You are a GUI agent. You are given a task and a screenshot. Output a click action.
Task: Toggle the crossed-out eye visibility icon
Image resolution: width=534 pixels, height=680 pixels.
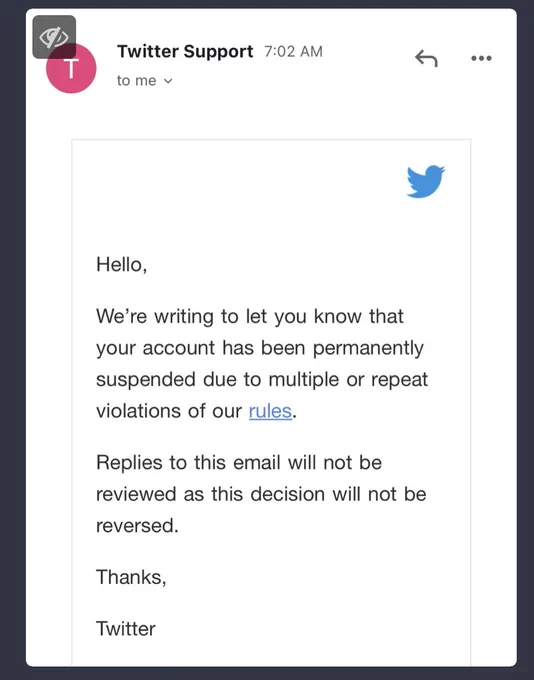[x=54, y=37]
